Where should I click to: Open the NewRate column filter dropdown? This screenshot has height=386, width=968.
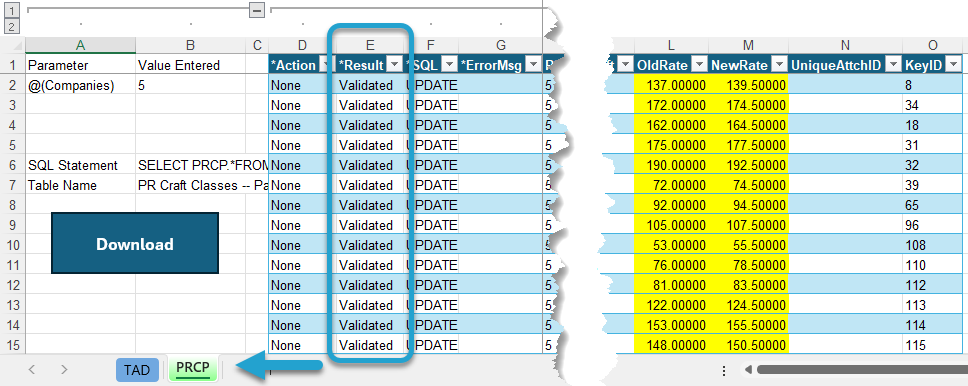point(780,65)
